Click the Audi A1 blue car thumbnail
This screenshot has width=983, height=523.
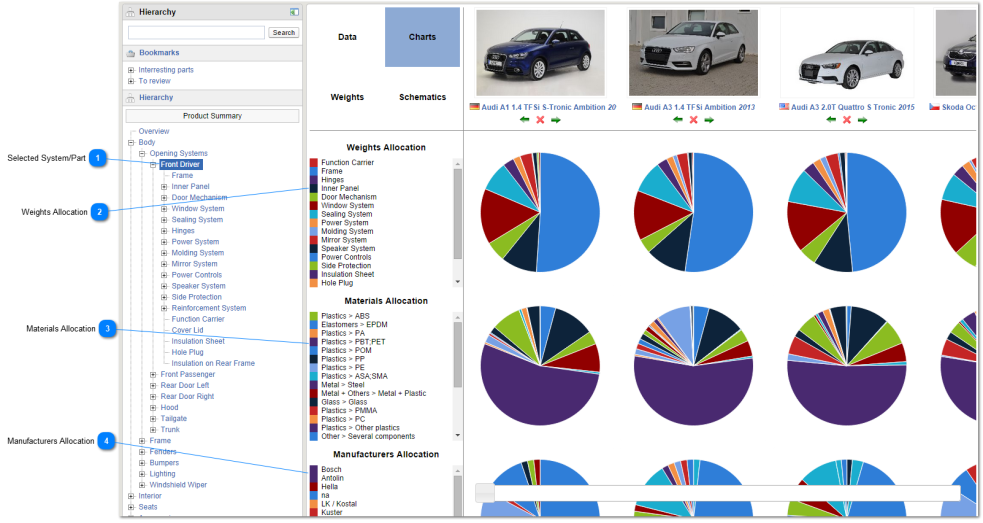pos(540,53)
